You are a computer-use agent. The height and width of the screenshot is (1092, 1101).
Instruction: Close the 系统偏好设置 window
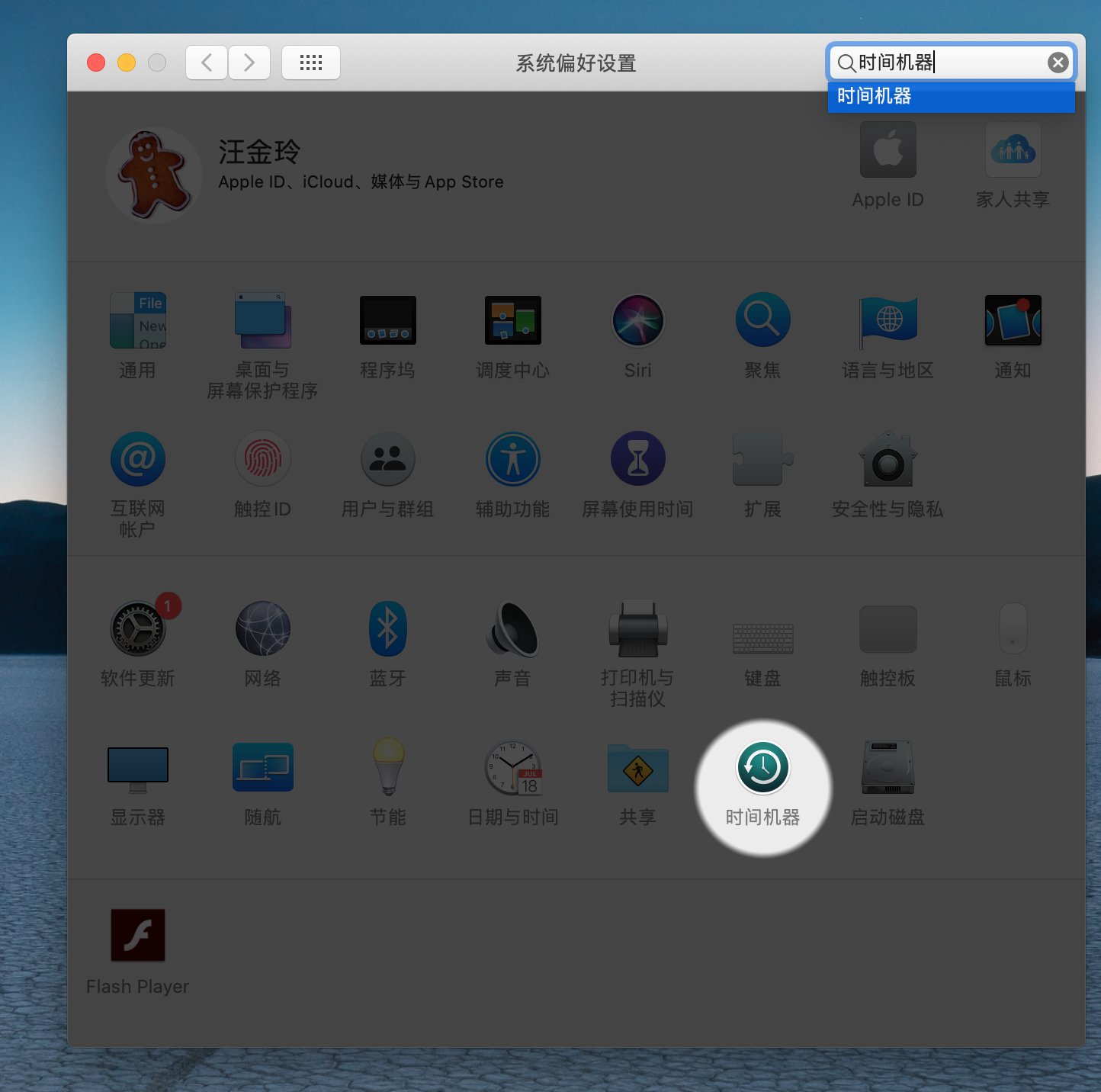click(96, 63)
